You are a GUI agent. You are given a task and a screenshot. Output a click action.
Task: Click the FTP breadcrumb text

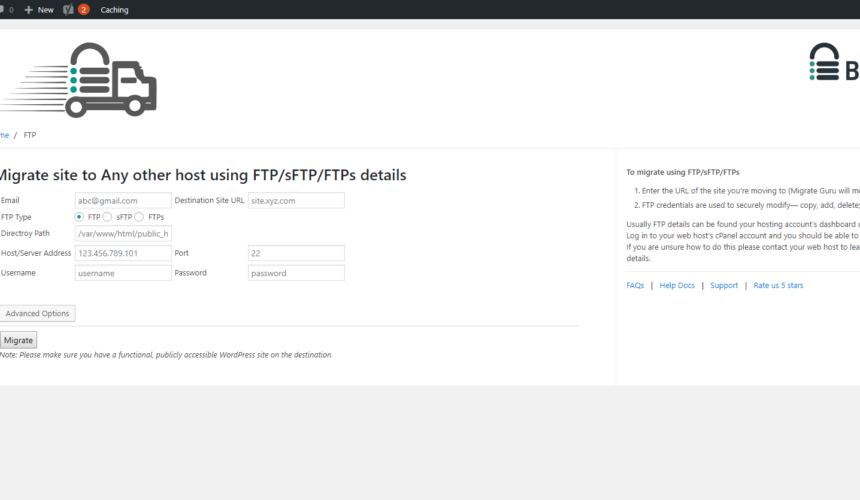30,135
